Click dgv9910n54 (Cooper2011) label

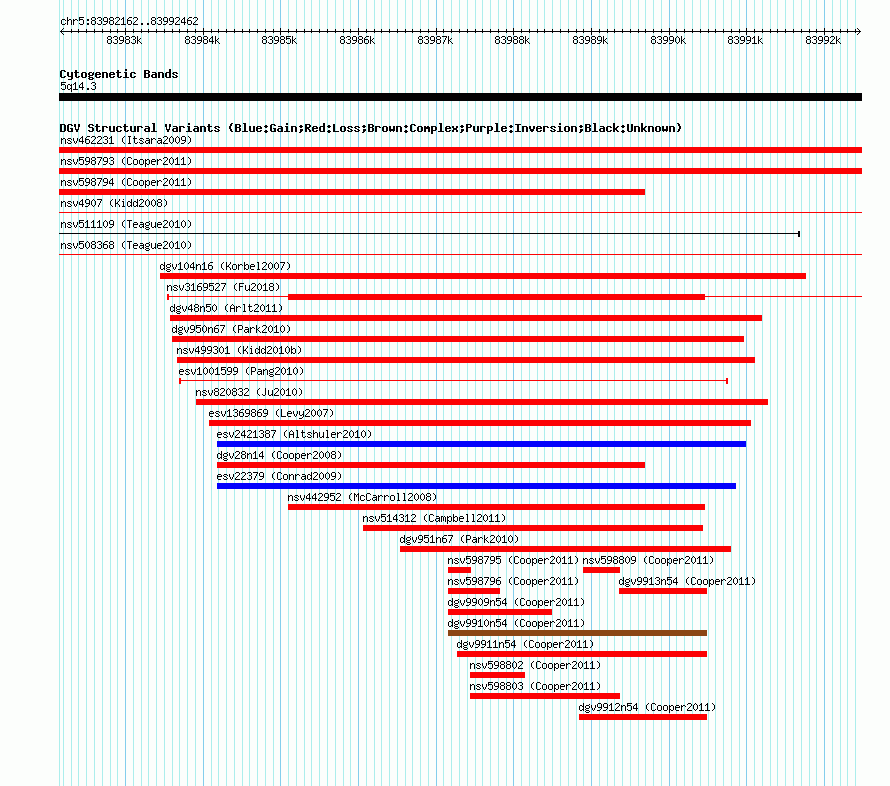tap(516, 623)
